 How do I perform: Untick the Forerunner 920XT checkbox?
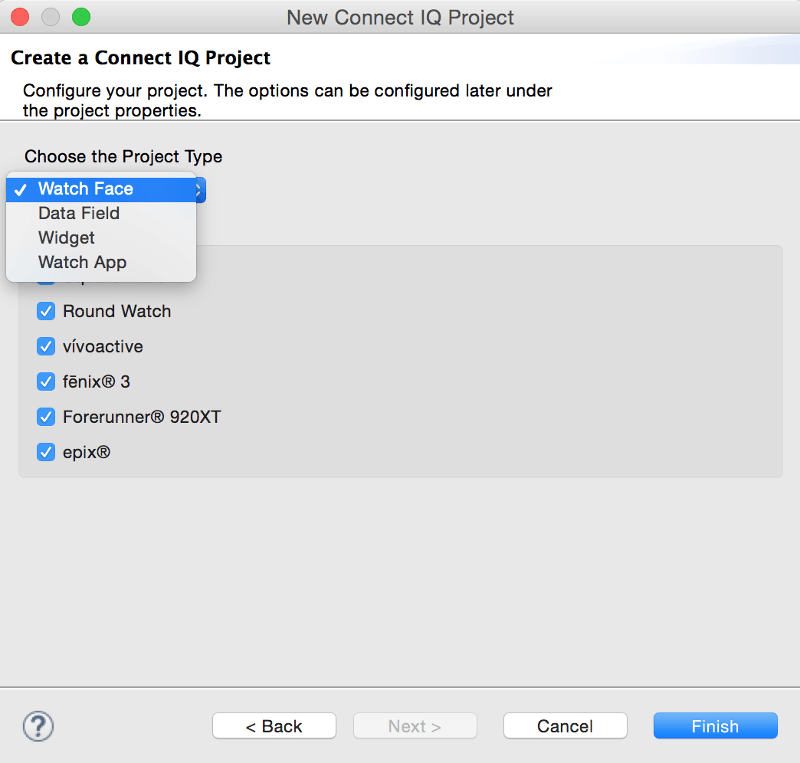(x=46, y=416)
